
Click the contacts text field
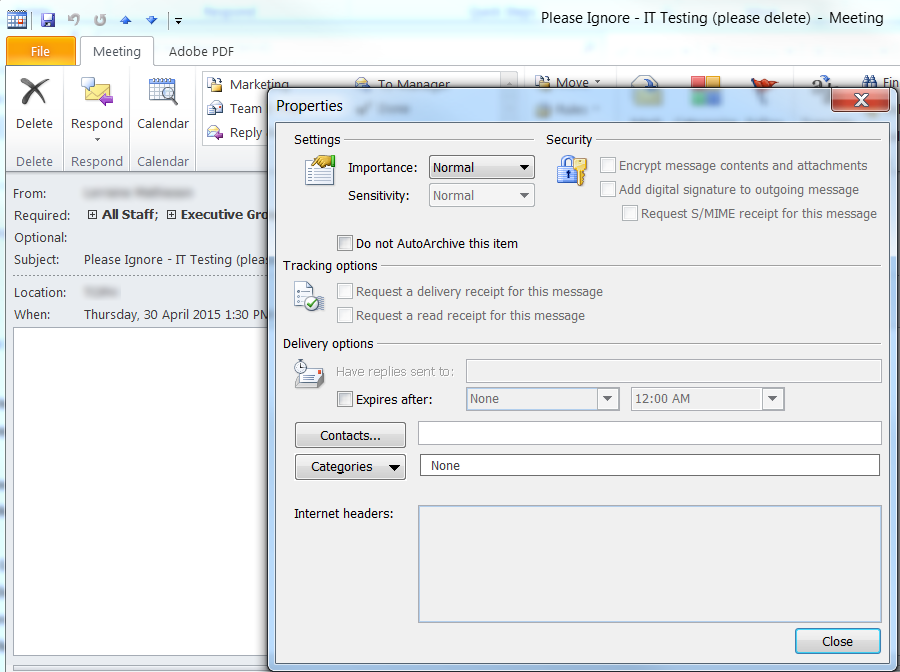(650, 433)
